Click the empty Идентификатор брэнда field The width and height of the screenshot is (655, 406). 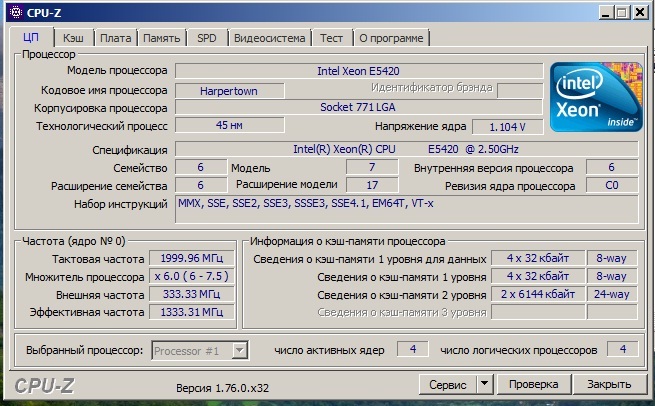[520, 90]
